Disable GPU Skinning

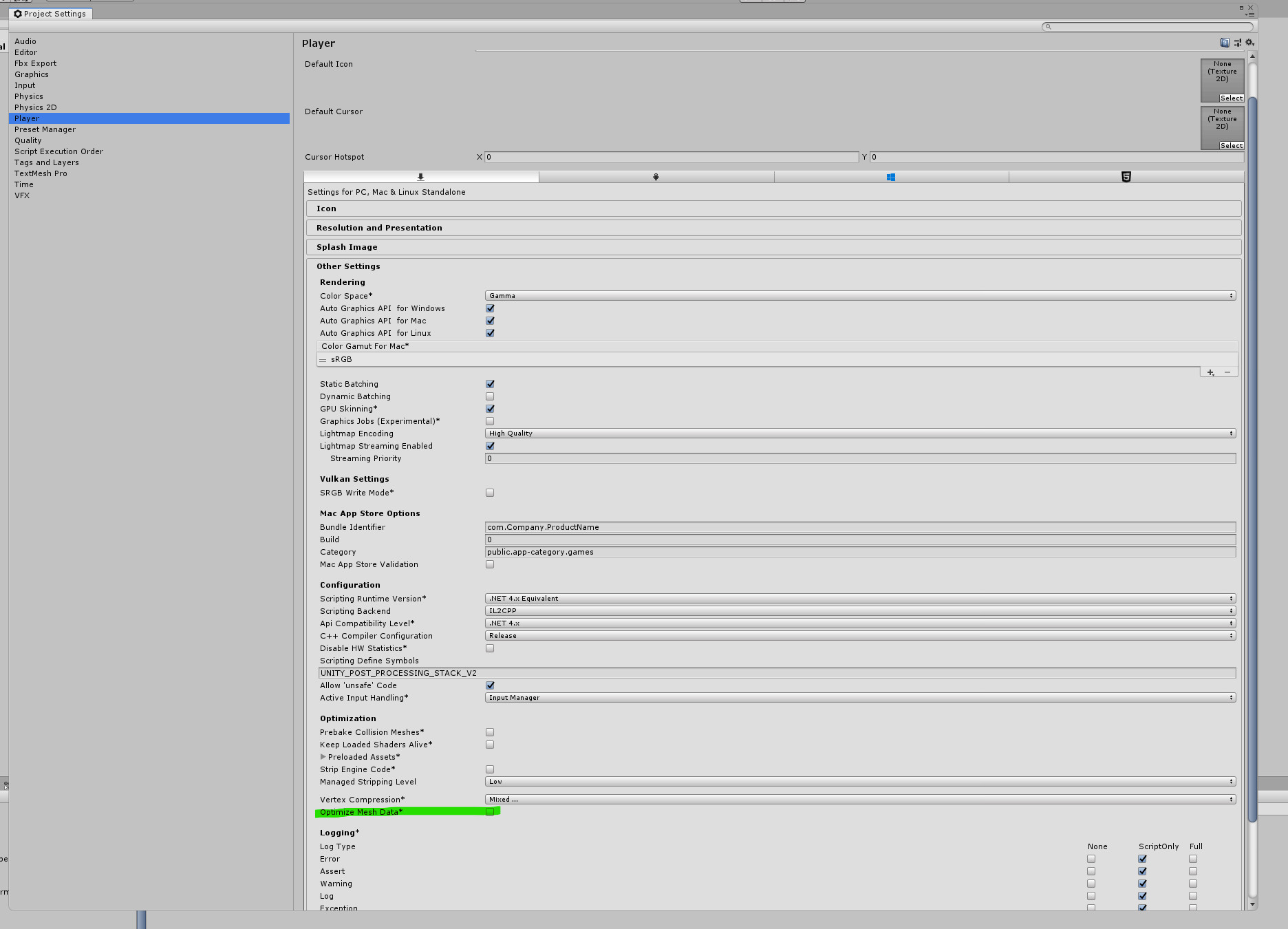pos(489,408)
